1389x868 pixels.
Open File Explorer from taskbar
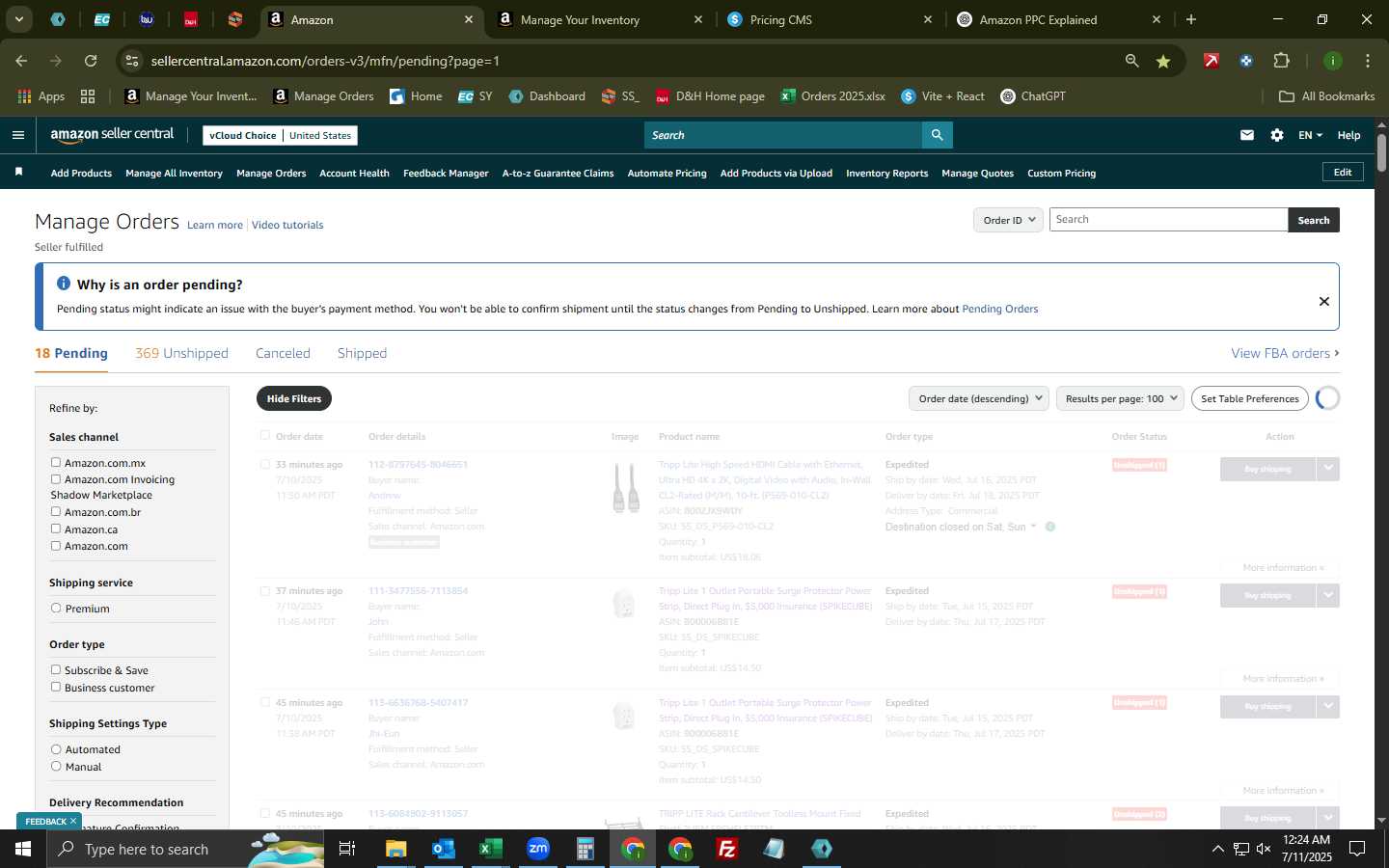pos(396,849)
